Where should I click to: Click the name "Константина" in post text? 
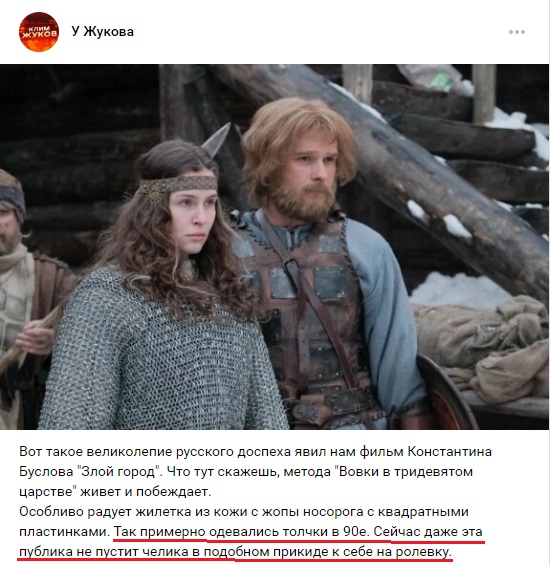pos(450,452)
